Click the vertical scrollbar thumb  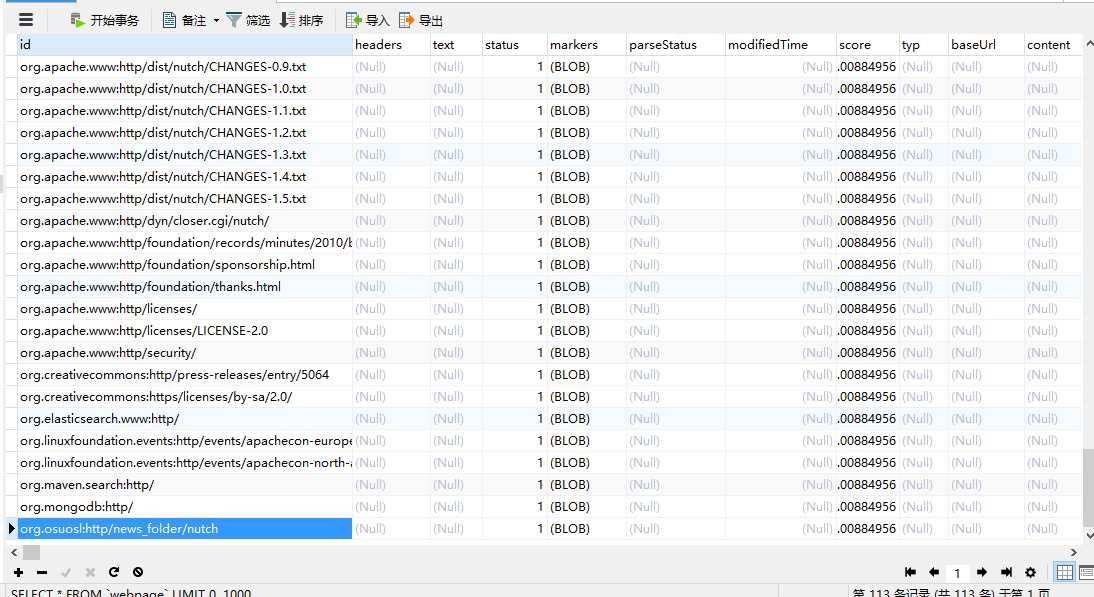(x=1088, y=486)
